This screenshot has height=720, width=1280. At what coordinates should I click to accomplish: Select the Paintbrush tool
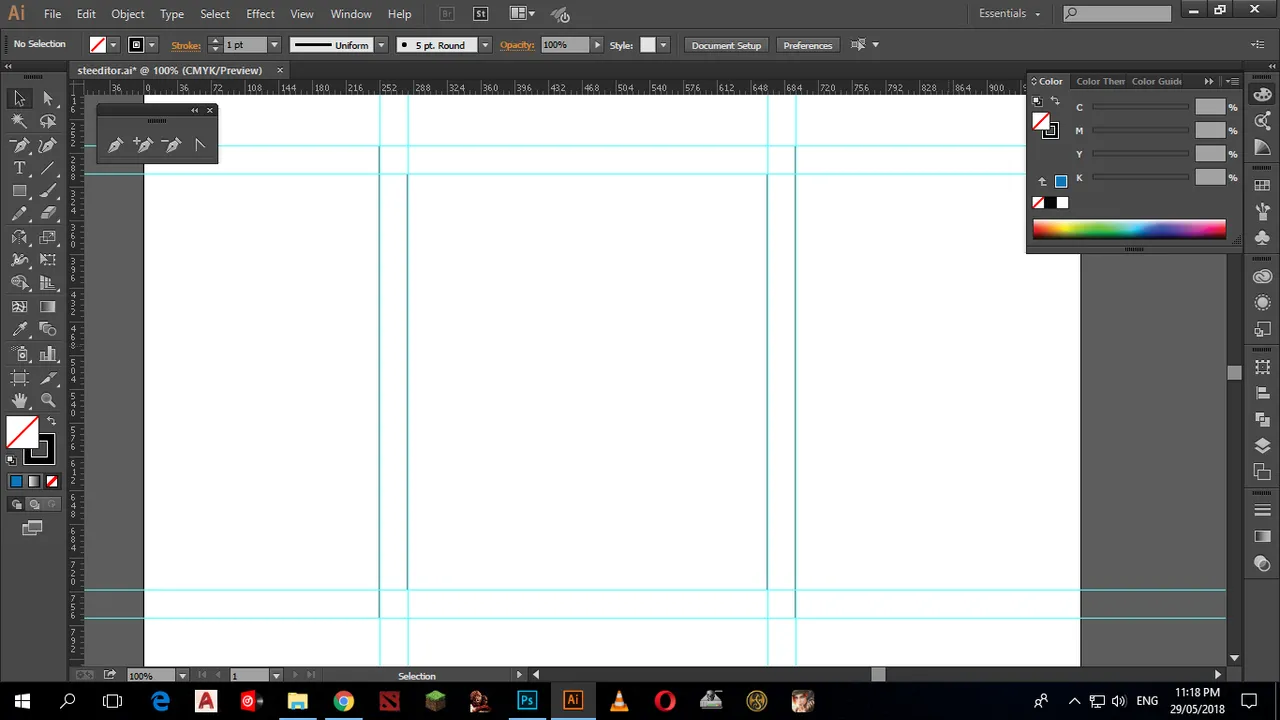[47, 191]
